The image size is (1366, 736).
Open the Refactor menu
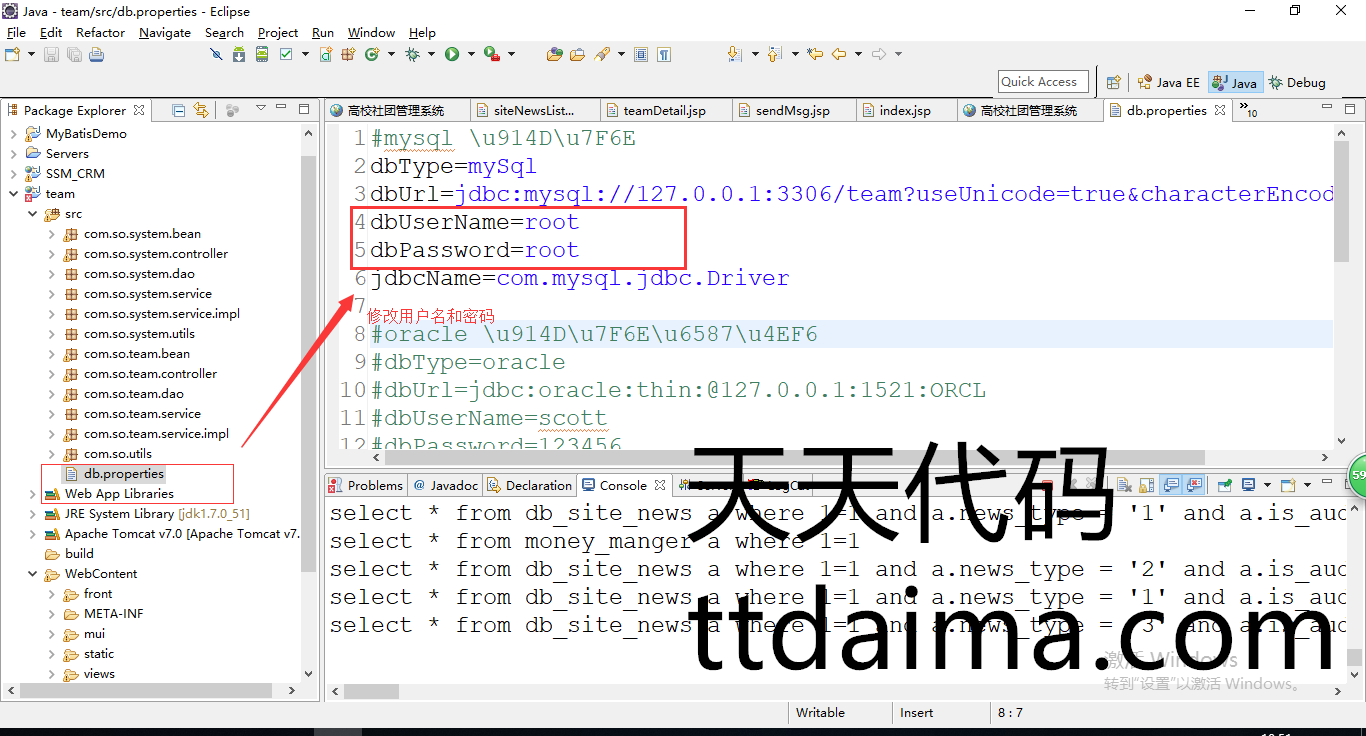point(100,32)
